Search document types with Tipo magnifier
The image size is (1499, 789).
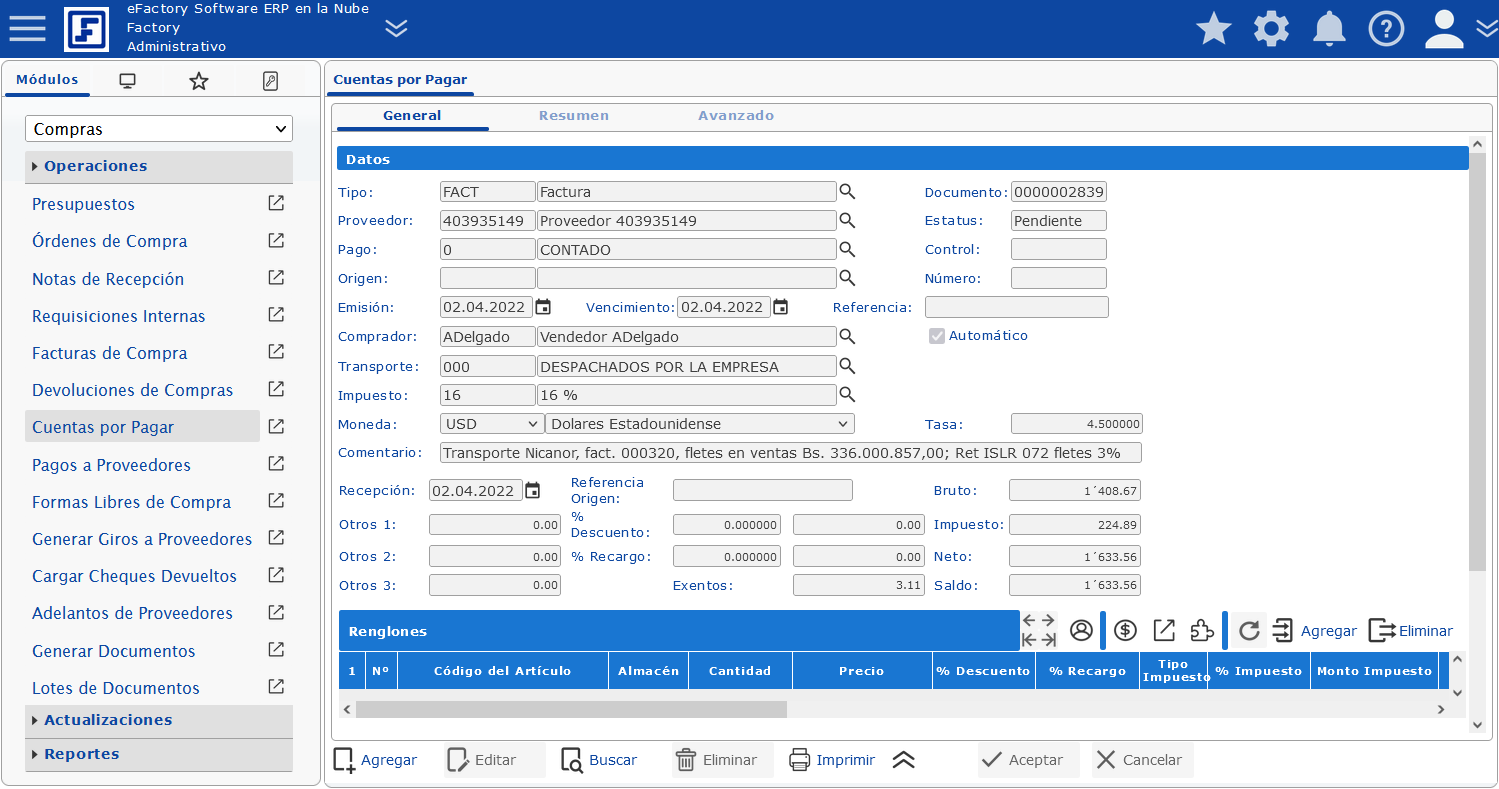click(847, 192)
